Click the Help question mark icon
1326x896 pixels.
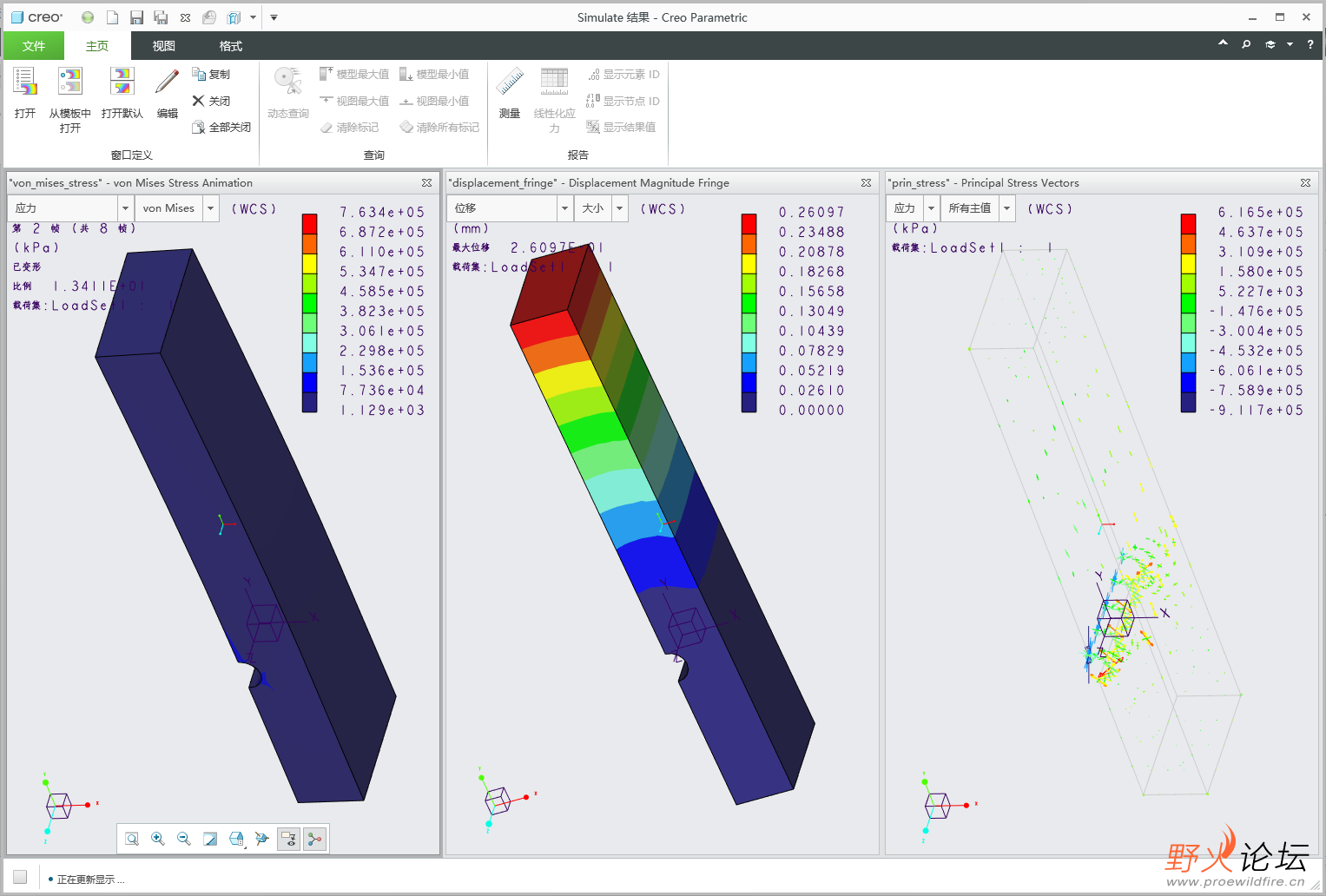tap(1310, 44)
